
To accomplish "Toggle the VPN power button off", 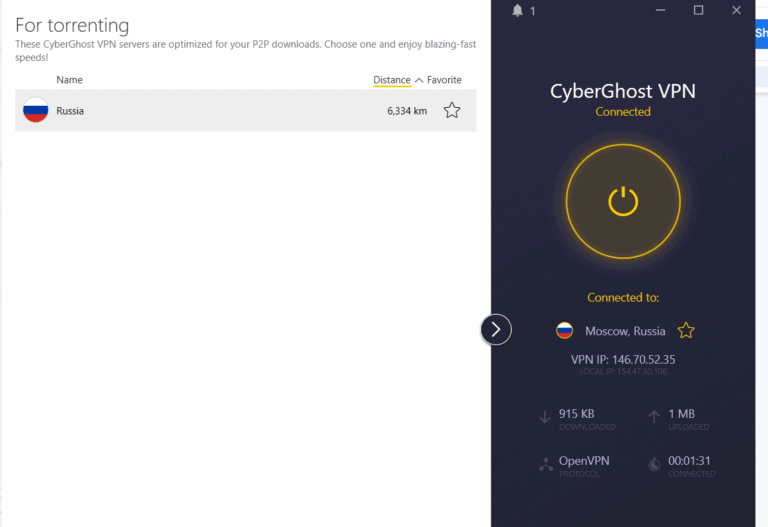I will [x=622, y=201].
